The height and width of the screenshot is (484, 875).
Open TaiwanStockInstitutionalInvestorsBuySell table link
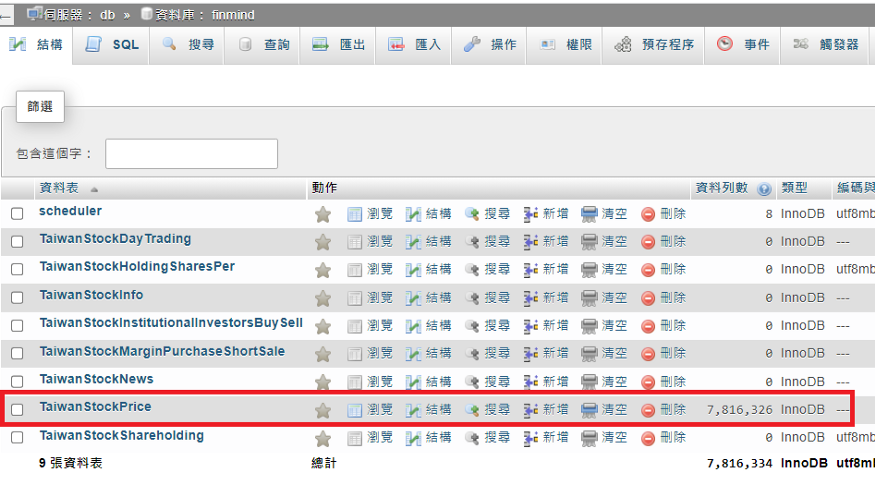(171, 324)
